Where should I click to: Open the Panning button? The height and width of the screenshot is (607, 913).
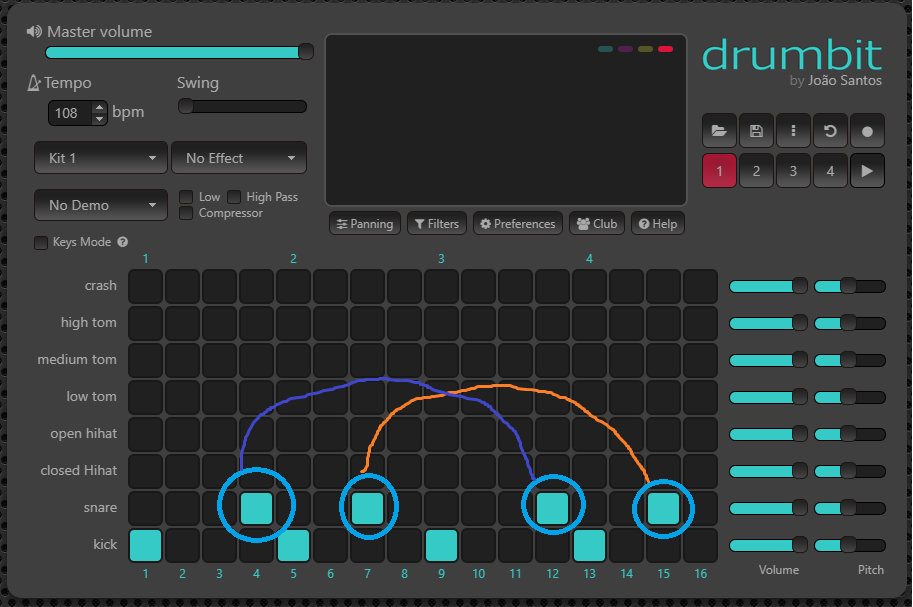(x=365, y=224)
